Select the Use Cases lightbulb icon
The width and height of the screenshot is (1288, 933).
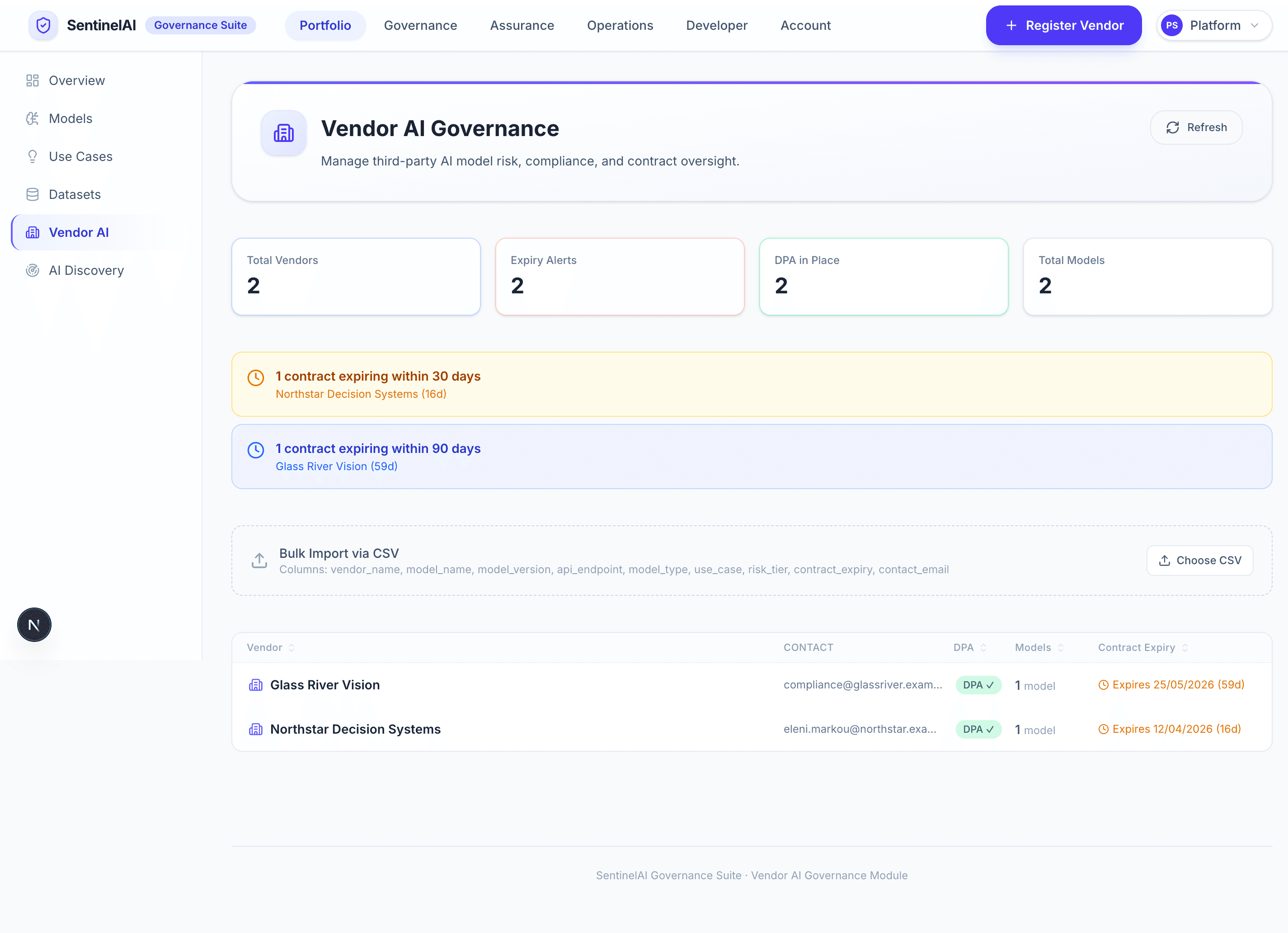[x=33, y=156]
